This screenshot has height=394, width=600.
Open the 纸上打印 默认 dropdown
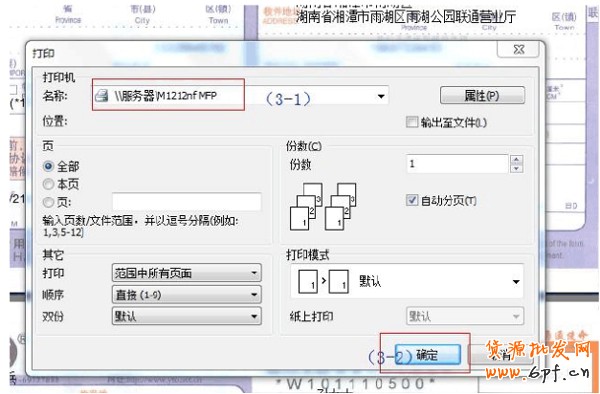465,316
